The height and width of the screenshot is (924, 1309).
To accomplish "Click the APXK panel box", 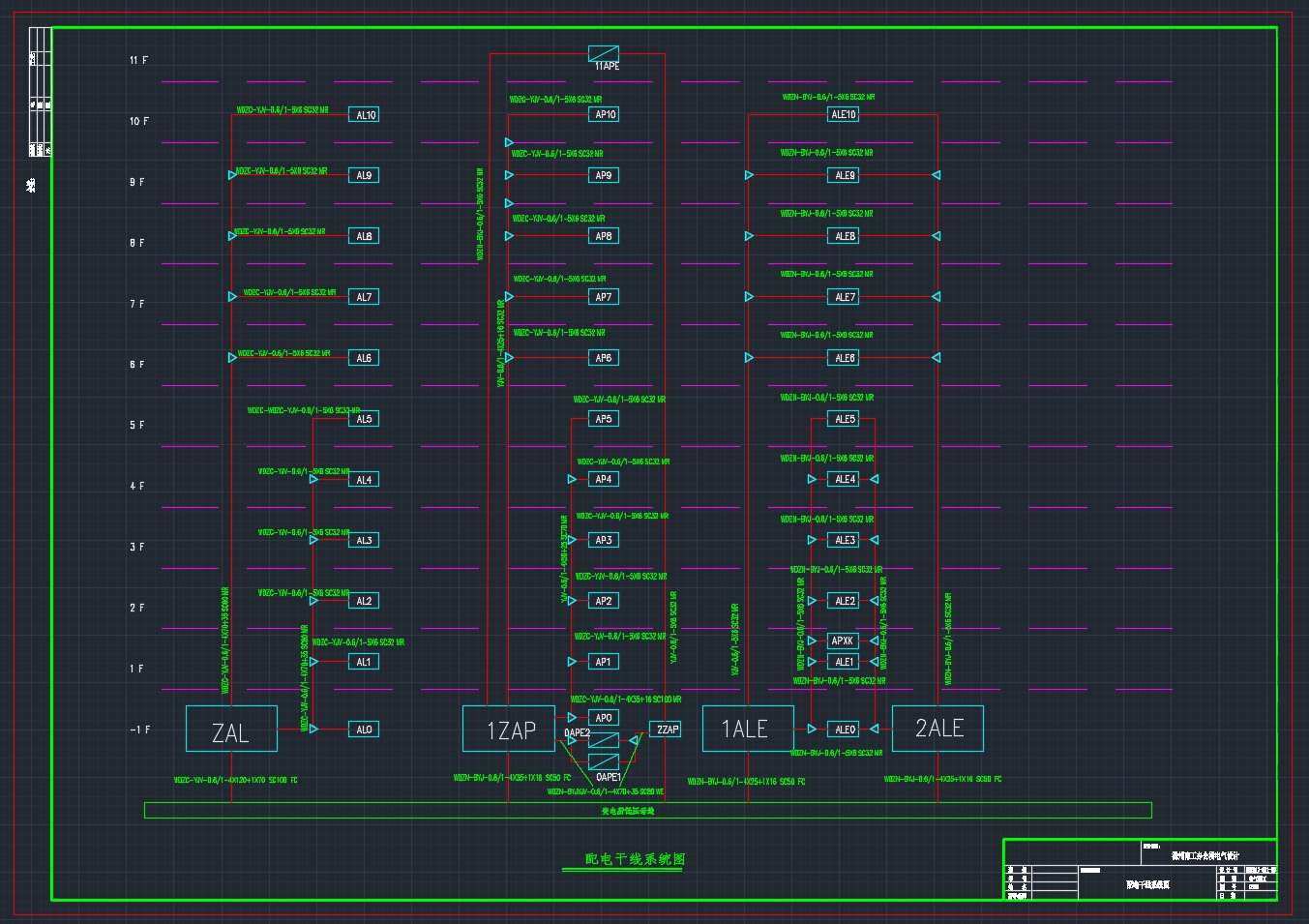I will 843,641.
